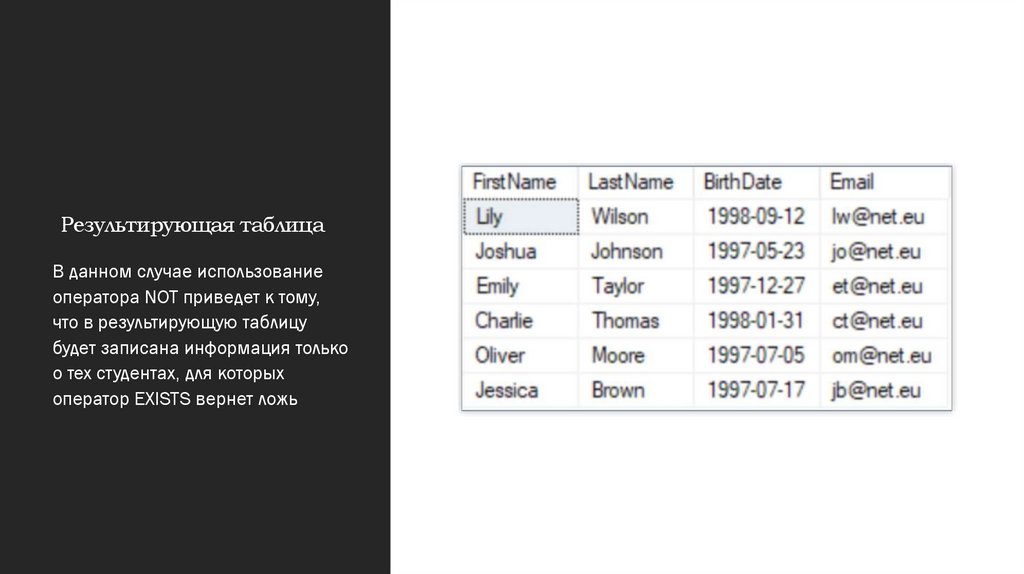1024x574 pixels.
Task: Select the BirthDate column header
Action: coord(756,182)
